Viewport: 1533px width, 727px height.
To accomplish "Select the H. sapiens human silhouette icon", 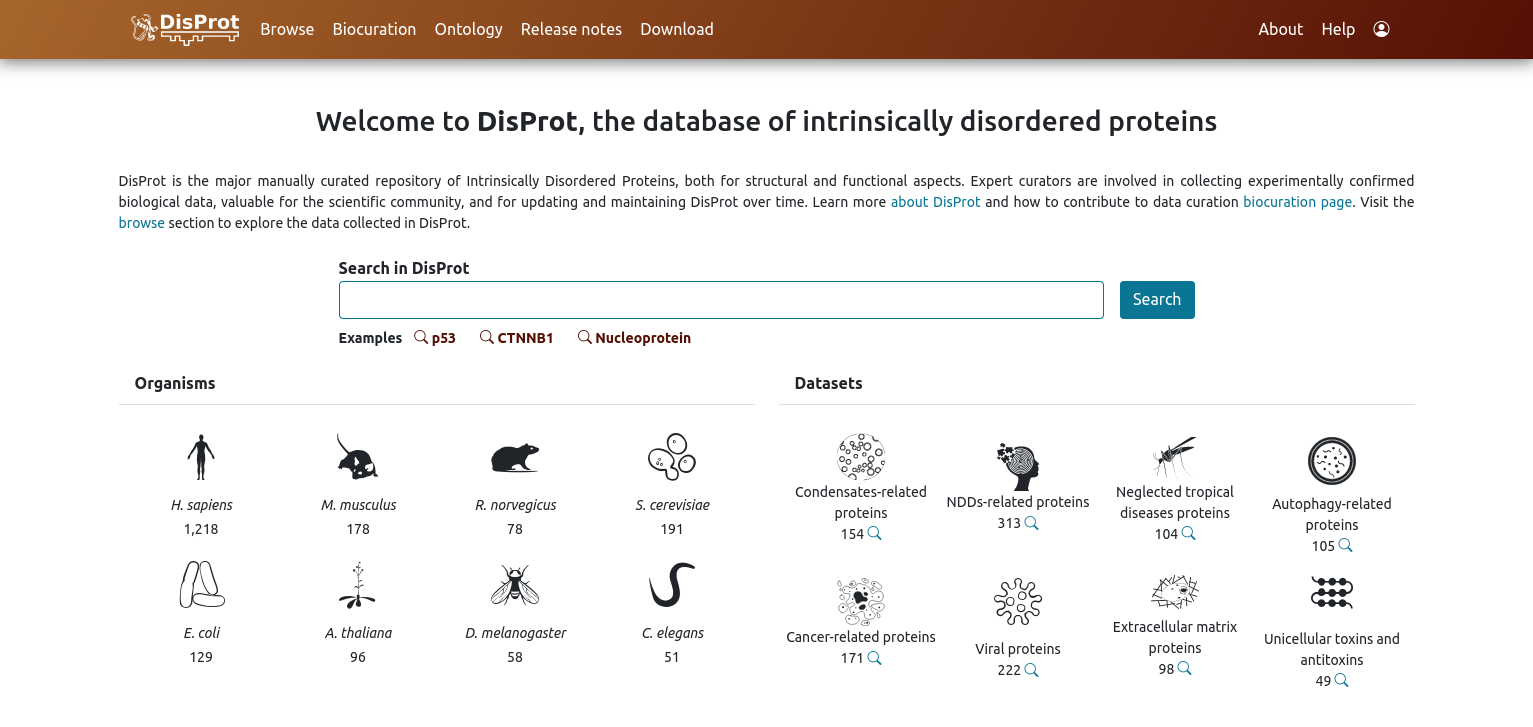I will (201, 458).
